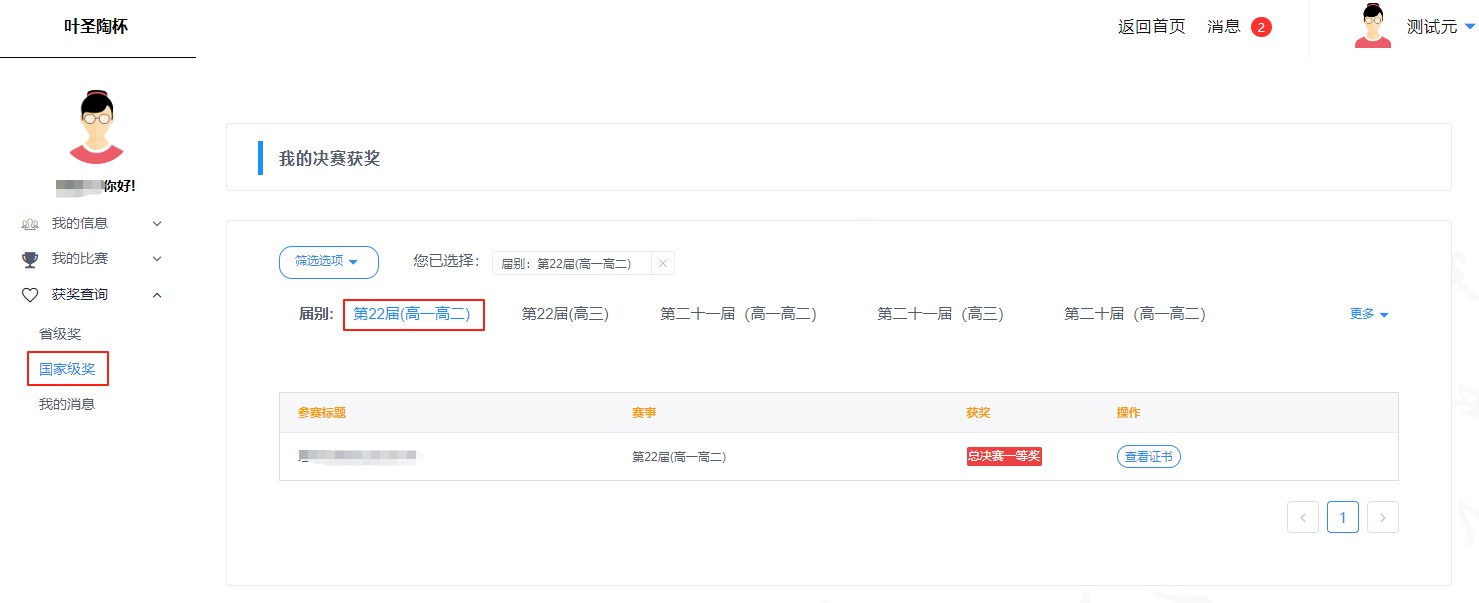Select page 1 in pagination
Image resolution: width=1479 pixels, height=603 pixels.
tap(1342, 517)
